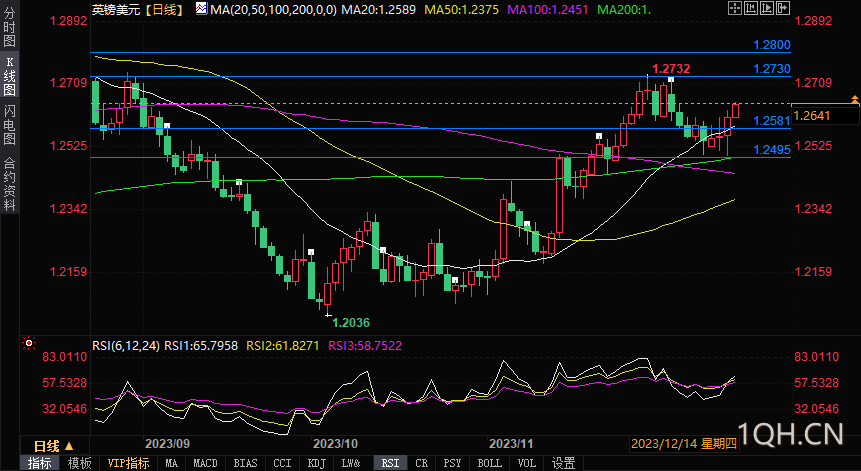This screenshot has height=471, width=861.
Task: Click the panel-export arrow icon at top right
Action: 784,8
